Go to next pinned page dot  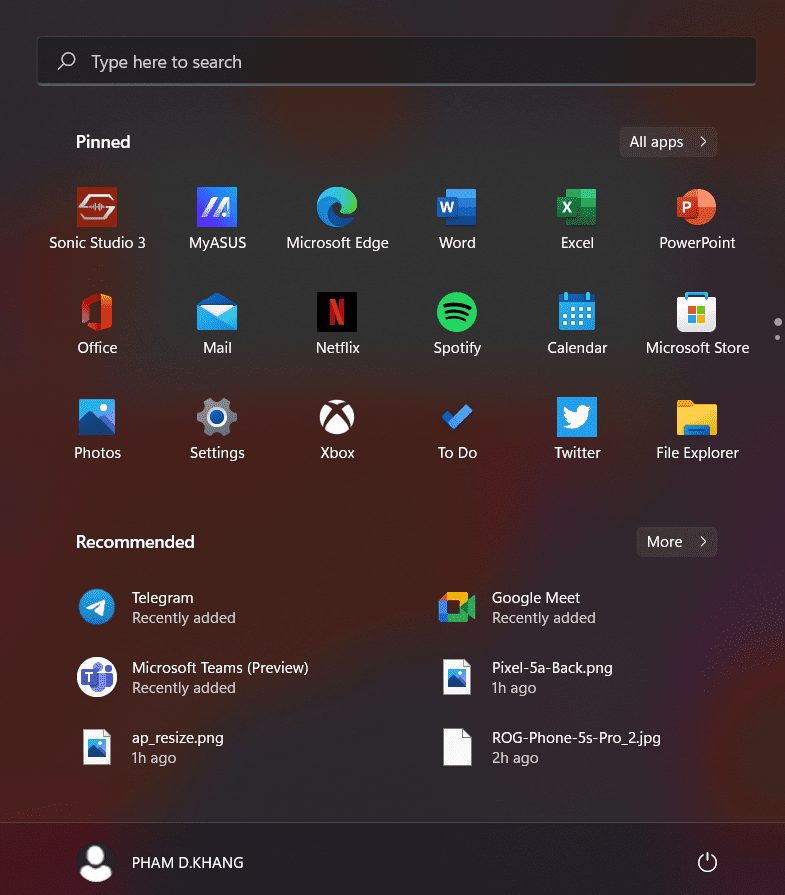click(x=777, y=337)
